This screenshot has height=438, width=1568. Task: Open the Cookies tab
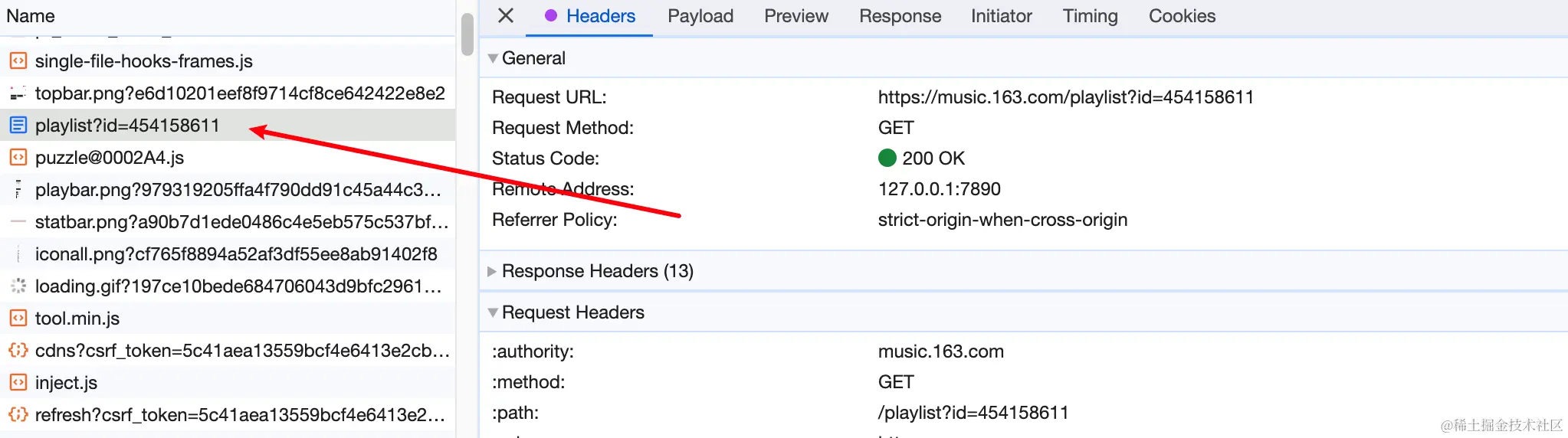pyautogui.click(x=1182, y=16)
